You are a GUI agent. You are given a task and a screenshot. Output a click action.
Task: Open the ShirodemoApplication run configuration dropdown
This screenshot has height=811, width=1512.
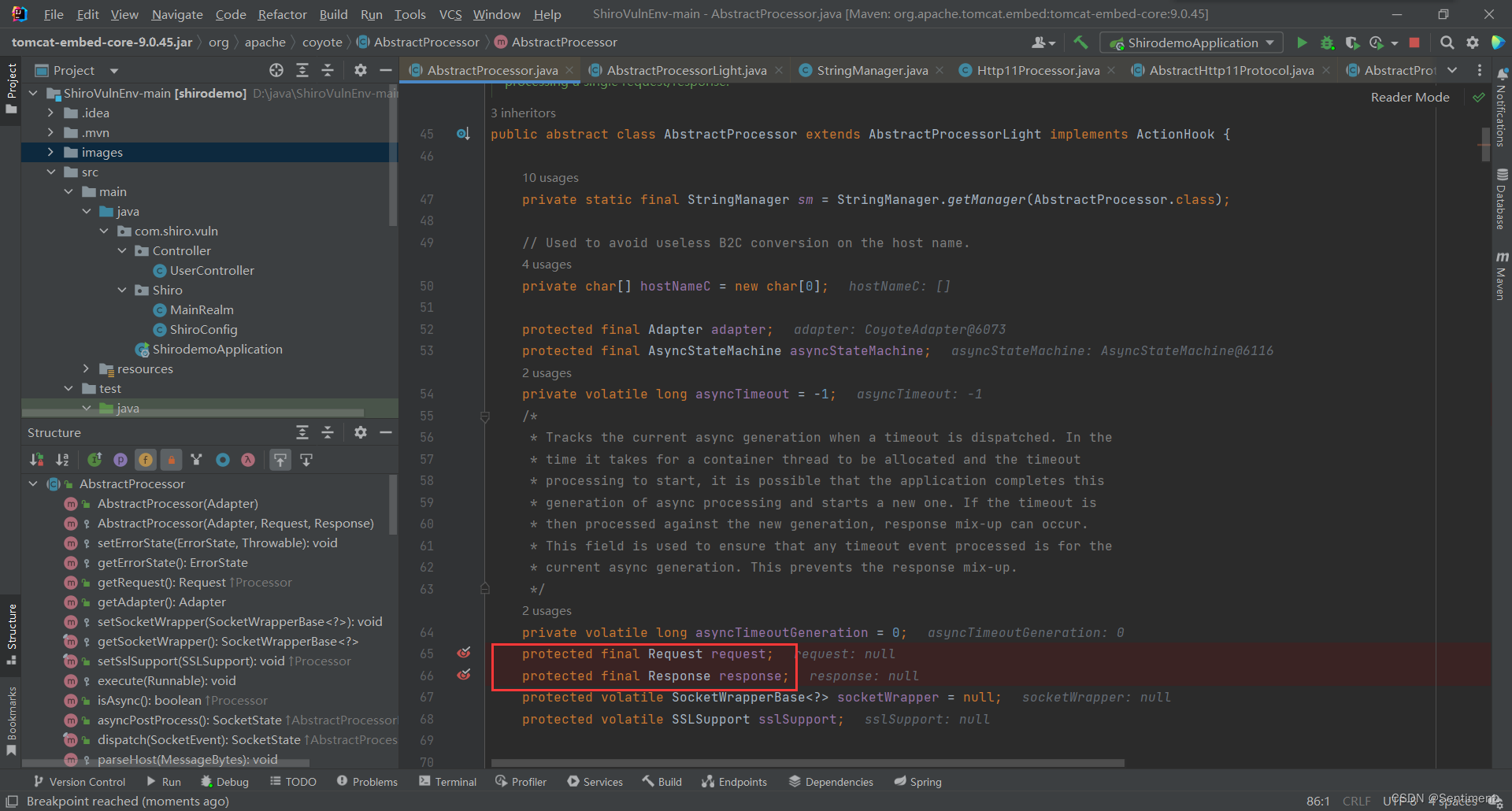point(1191,43)
